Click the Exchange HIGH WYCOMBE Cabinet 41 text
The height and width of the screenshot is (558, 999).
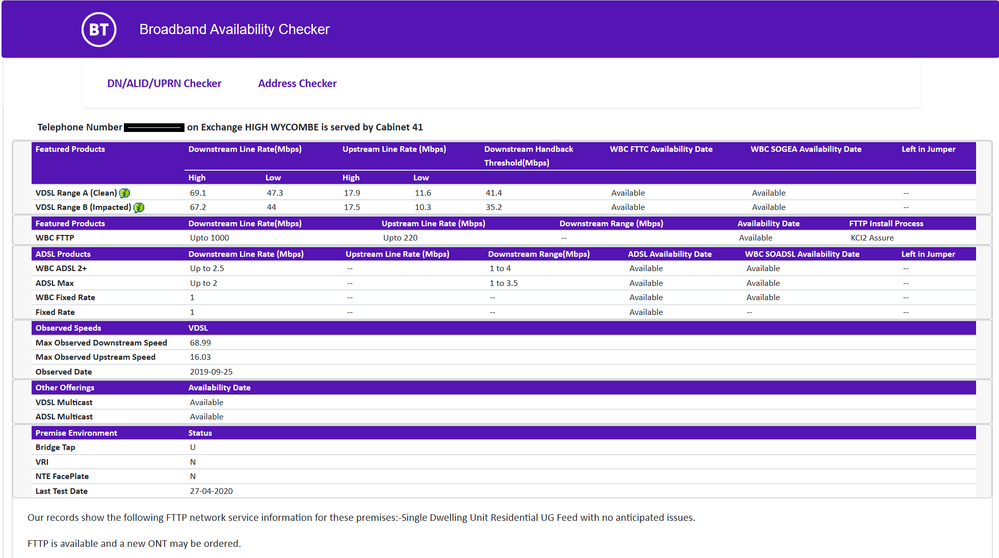pos(305,127)
